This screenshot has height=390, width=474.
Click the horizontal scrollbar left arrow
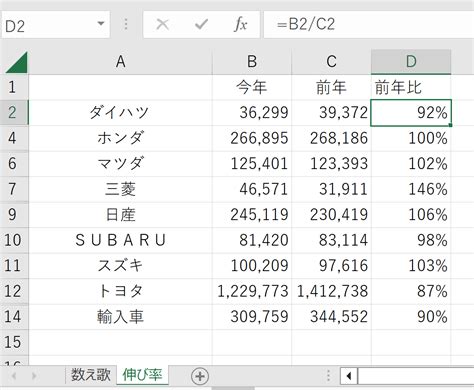tap(349, 376)
